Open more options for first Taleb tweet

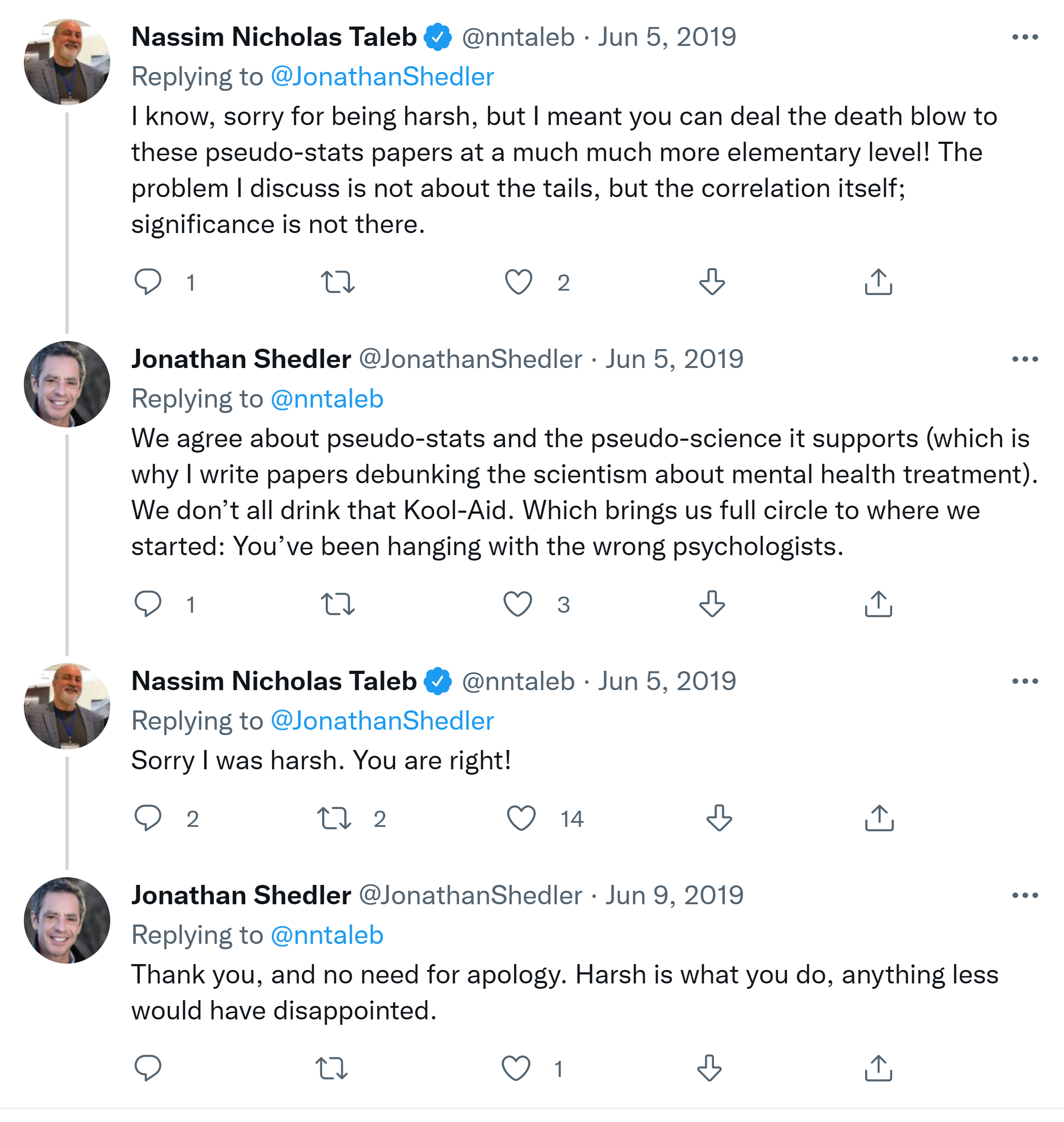pyautogui.click(x=1024, y=37)
